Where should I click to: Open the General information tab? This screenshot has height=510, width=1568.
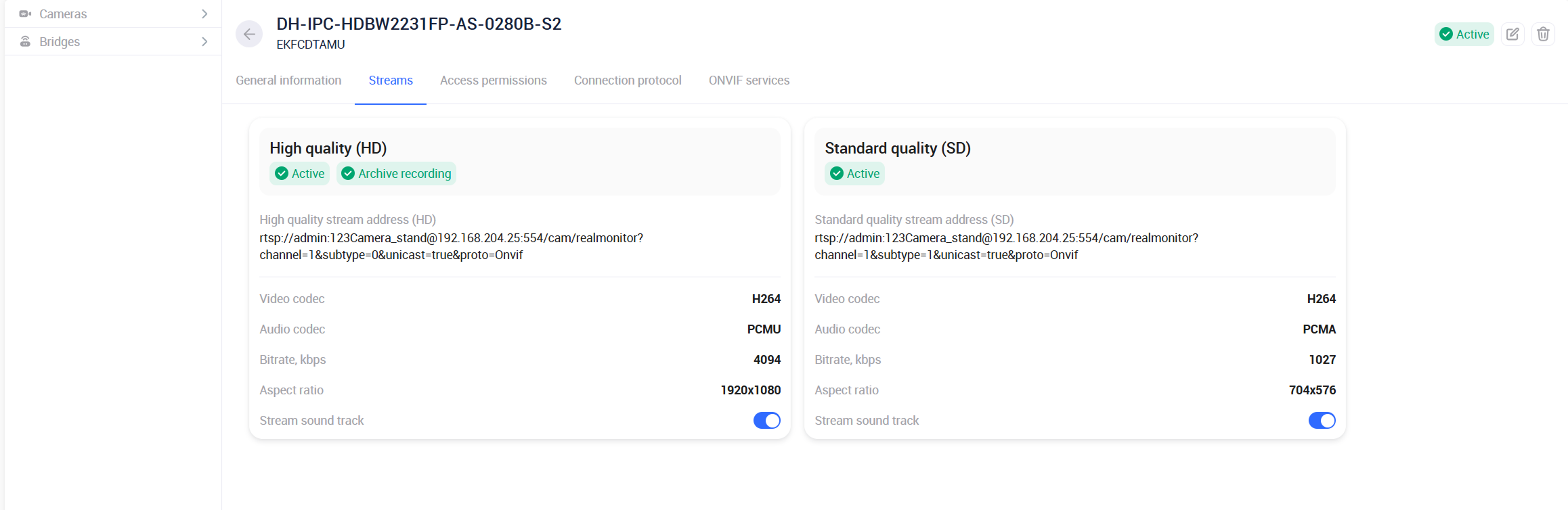pos(288,80)
